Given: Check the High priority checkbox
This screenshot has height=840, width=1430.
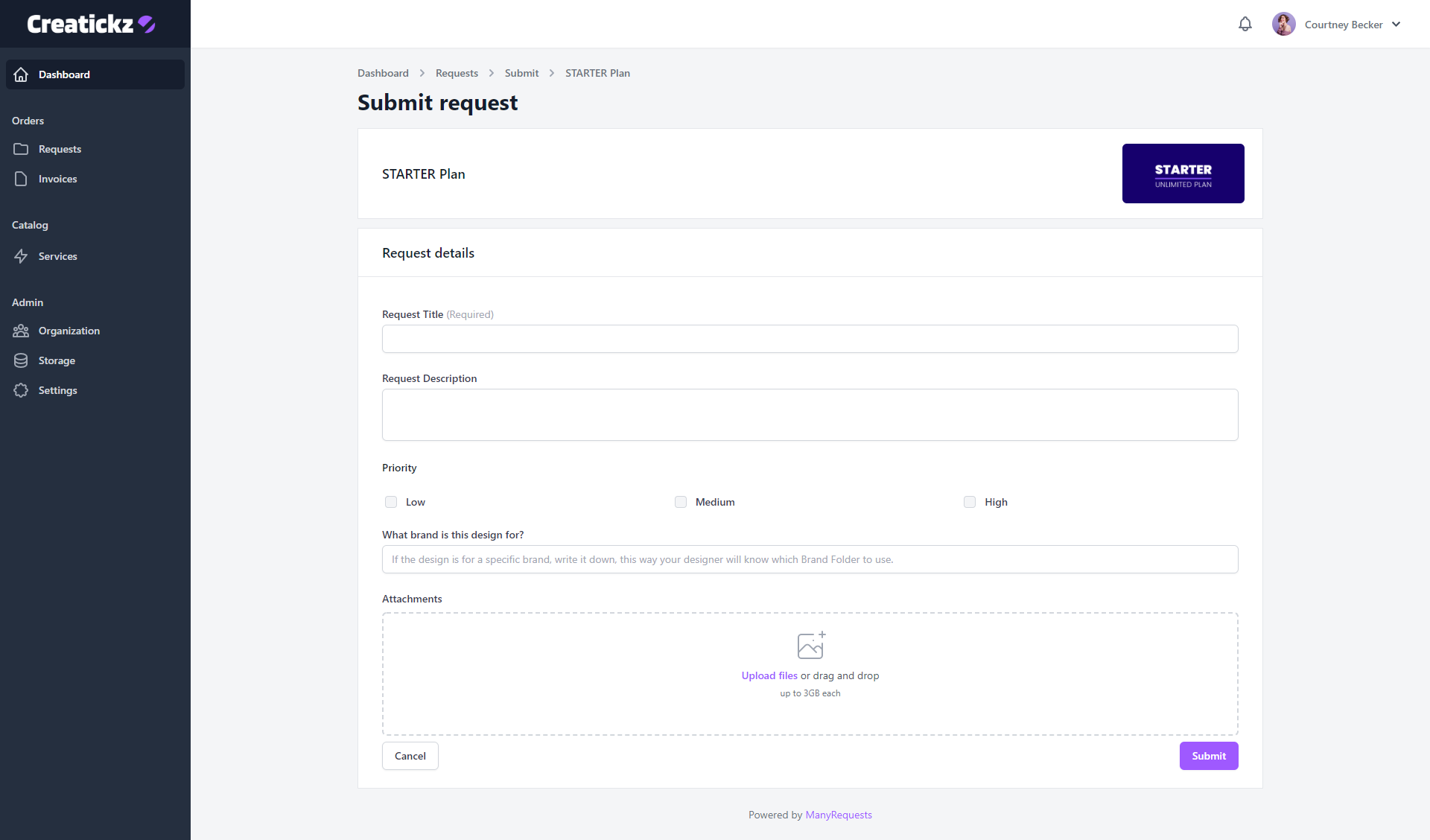Looking at the screenshot, I should coord(970,502).
